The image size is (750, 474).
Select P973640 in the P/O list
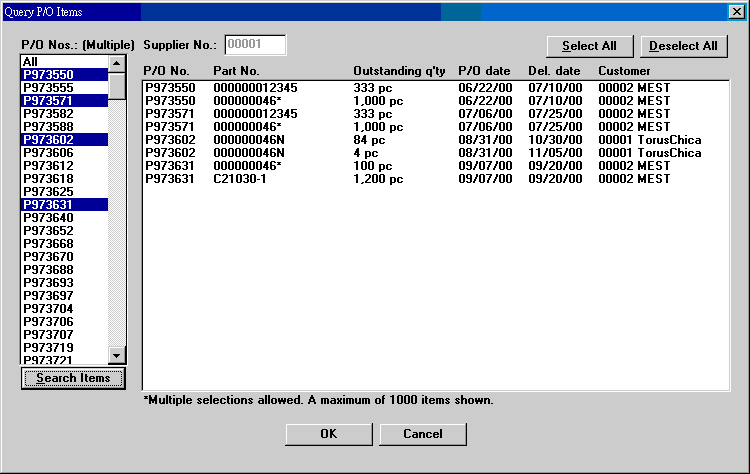pos(64,218)
